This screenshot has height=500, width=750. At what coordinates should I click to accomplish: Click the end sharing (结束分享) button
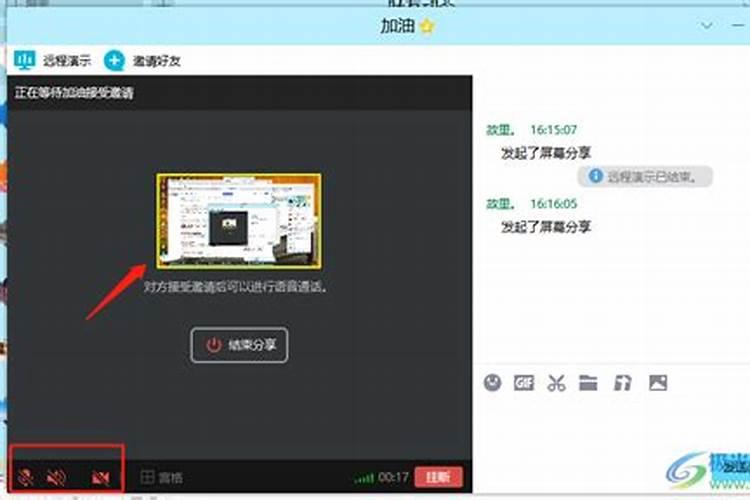click(x=239, y=345)
